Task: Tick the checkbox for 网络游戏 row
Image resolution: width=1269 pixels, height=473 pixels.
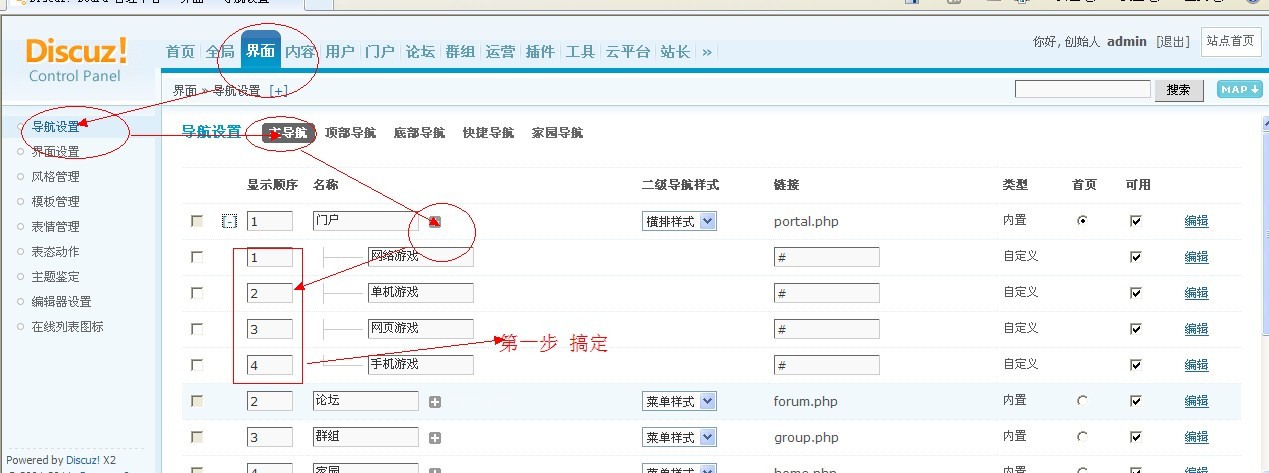Action: pyautogui.click(x=197, y=257)
